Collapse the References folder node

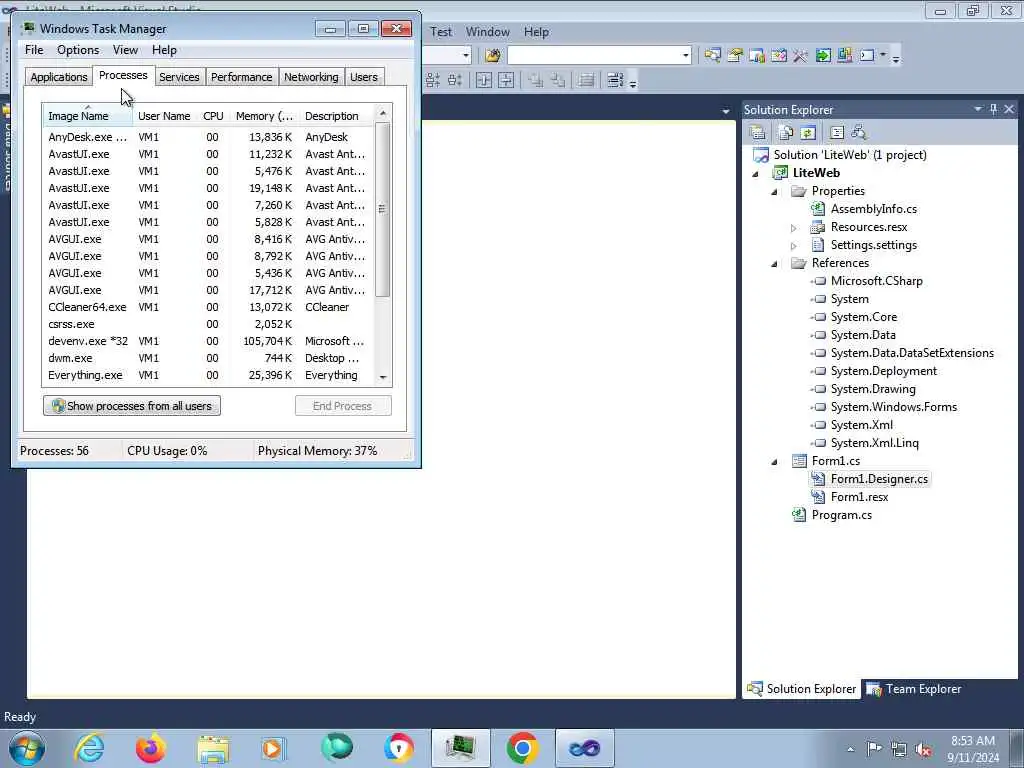(x=775, y=264)
